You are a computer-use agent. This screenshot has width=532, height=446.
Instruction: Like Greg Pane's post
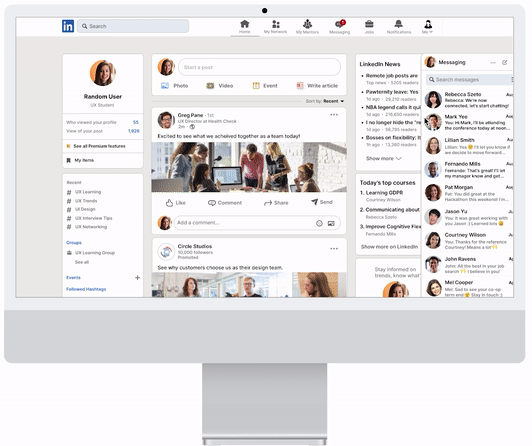(x=175, y=203)
